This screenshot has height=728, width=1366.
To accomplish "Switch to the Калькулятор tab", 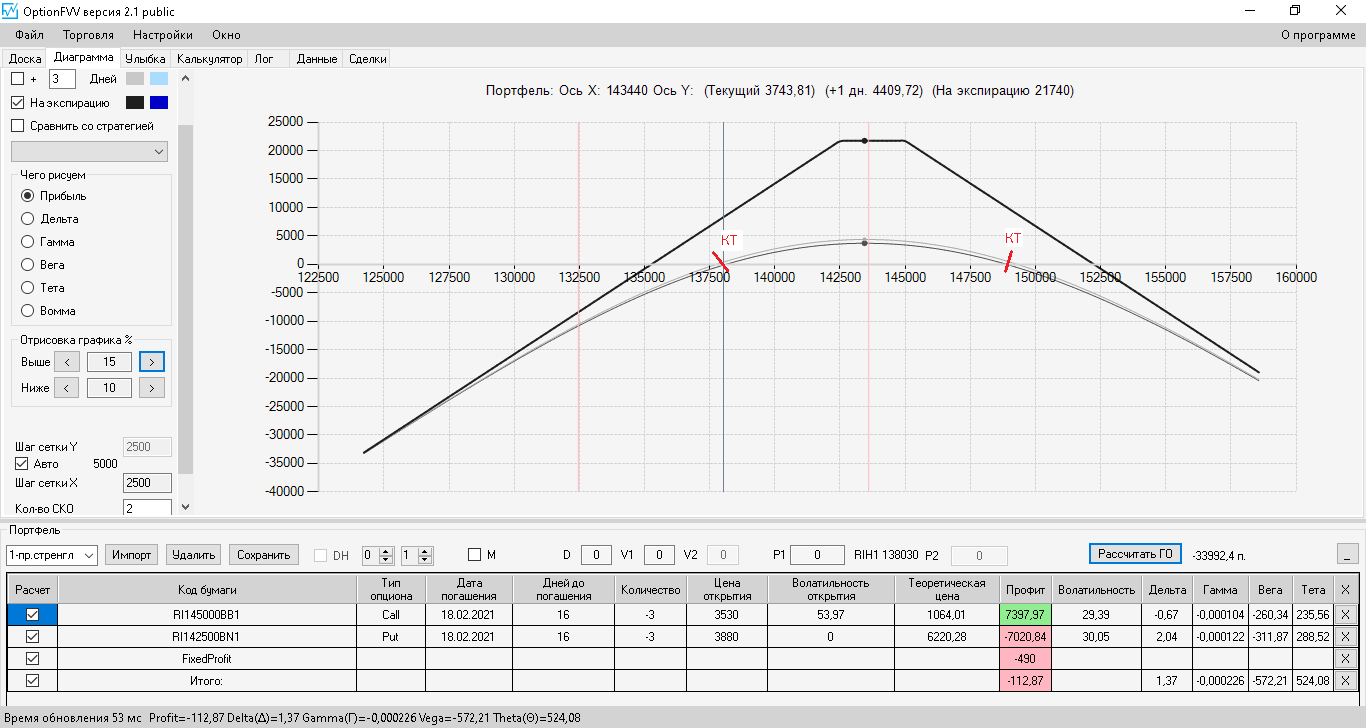I will [210, 59].
